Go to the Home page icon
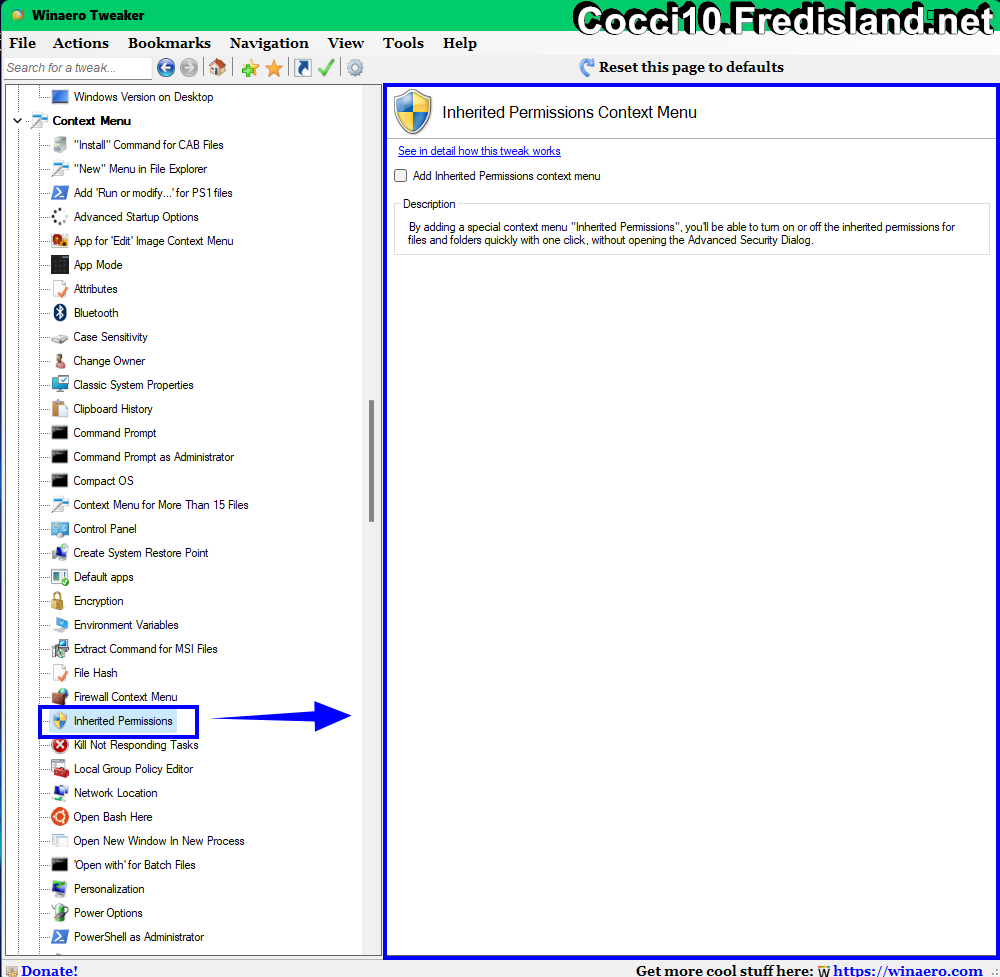 [x=217, y=67]
